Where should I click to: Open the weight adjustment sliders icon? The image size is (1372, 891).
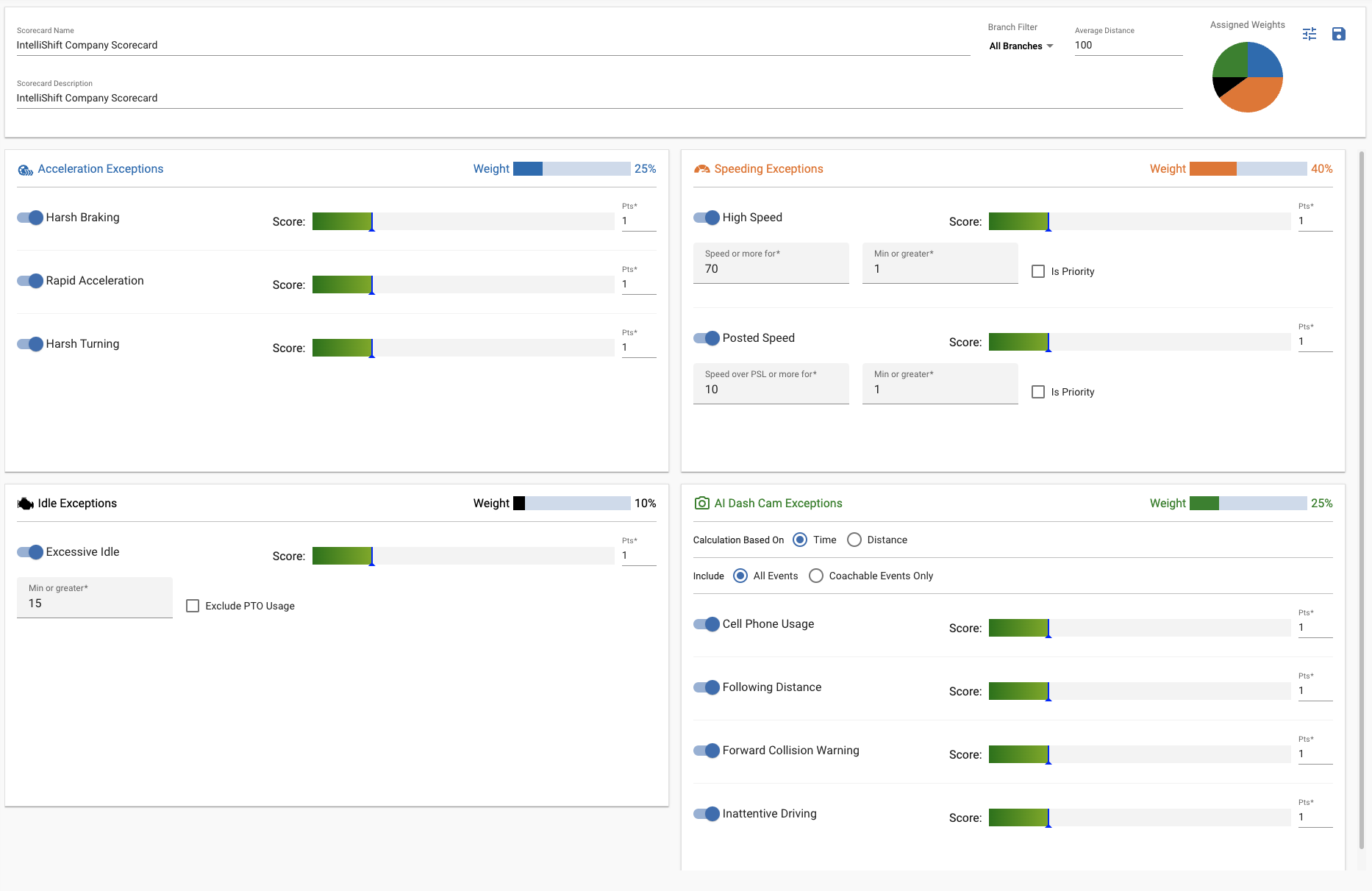click(1310, 34)
